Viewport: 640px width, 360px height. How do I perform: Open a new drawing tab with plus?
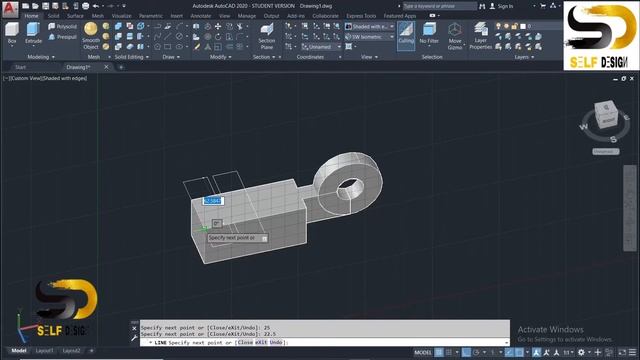pos(121,67)
